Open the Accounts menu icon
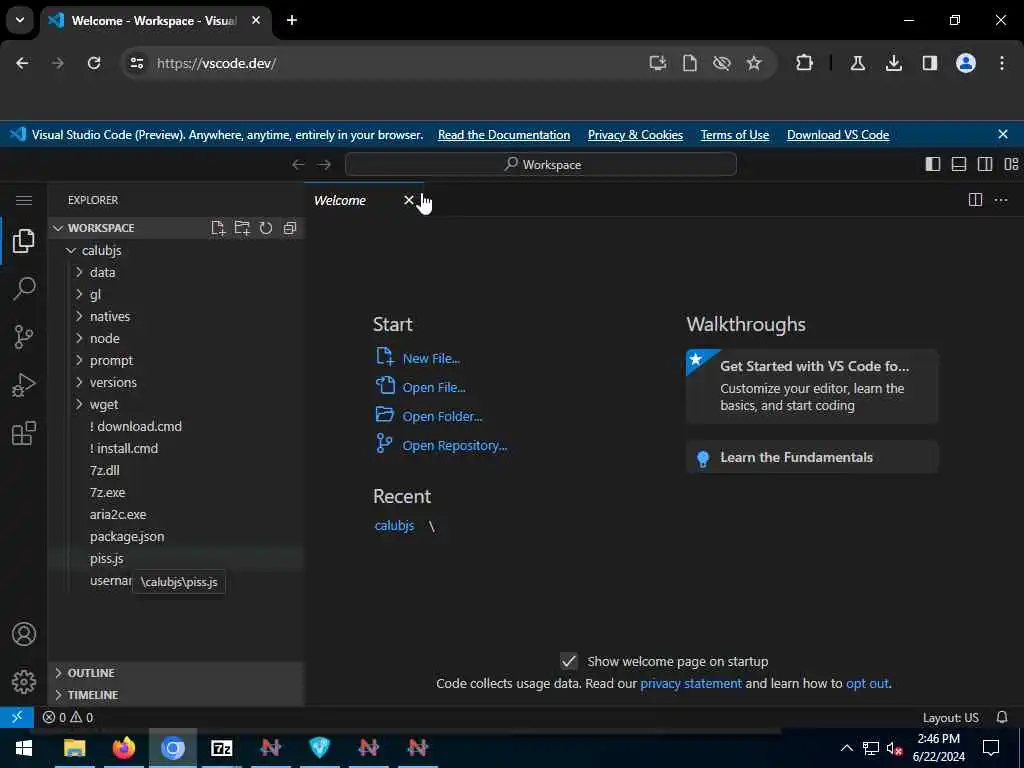Screen dimensions: 1024x768 click(x=24, y=634)
